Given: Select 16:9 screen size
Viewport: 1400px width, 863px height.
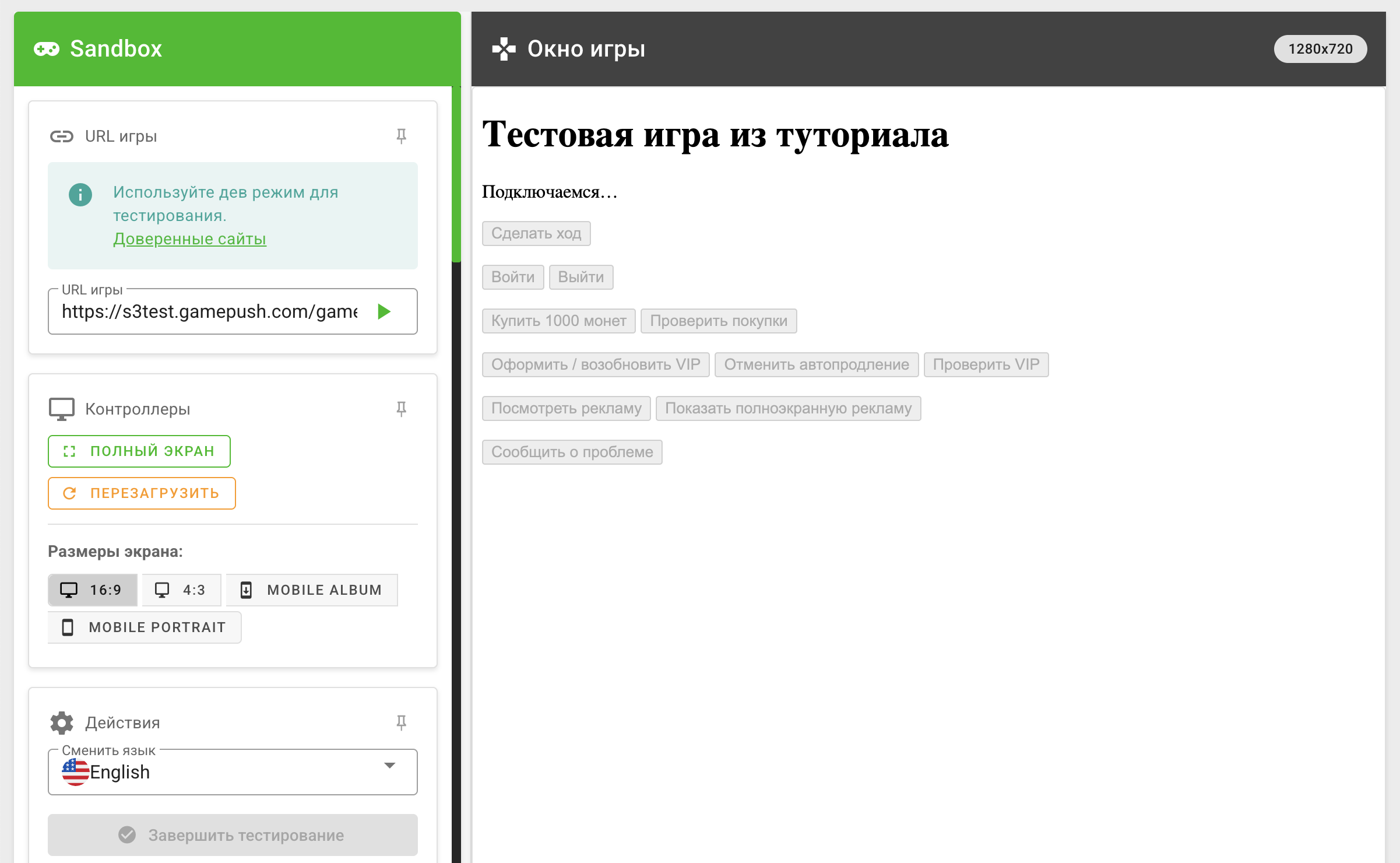Looking at the screenshot, I should coord(93,590).
